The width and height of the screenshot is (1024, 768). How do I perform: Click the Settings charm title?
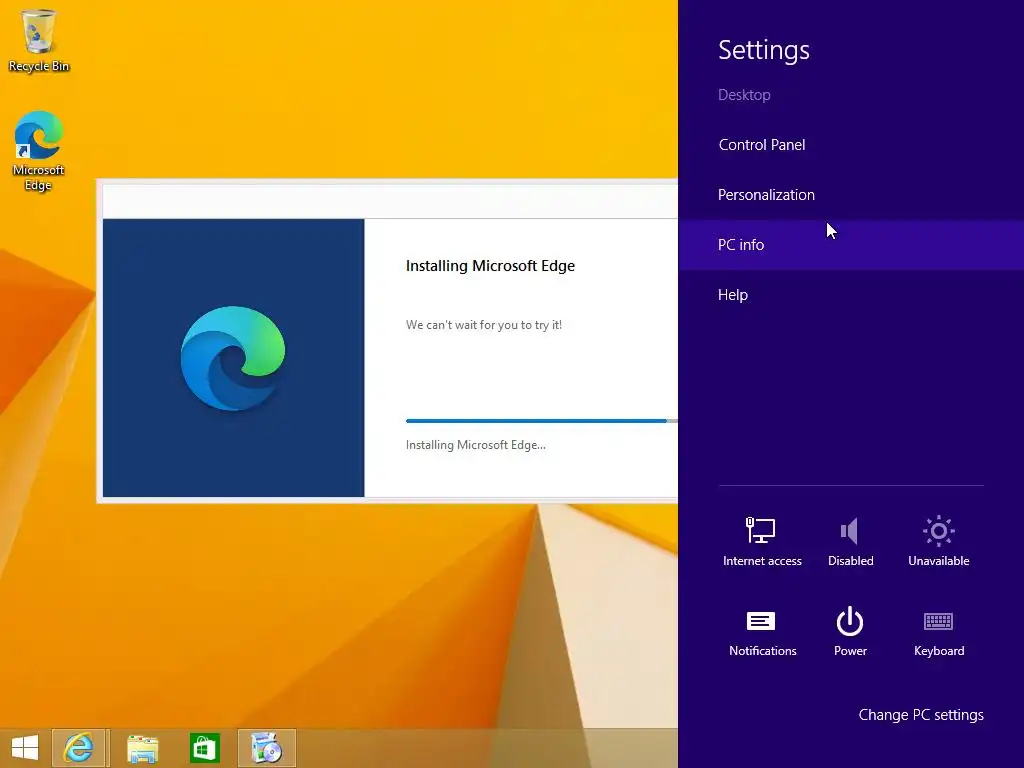click(x=763, y=50)
